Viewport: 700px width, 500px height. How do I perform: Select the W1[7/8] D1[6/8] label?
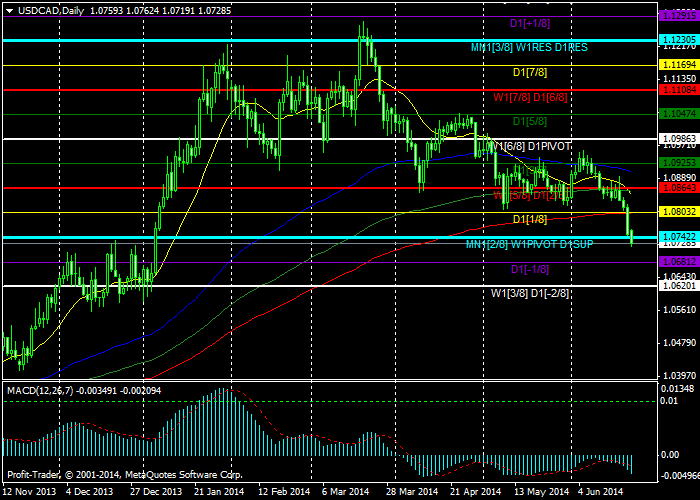tap(530, 97)
